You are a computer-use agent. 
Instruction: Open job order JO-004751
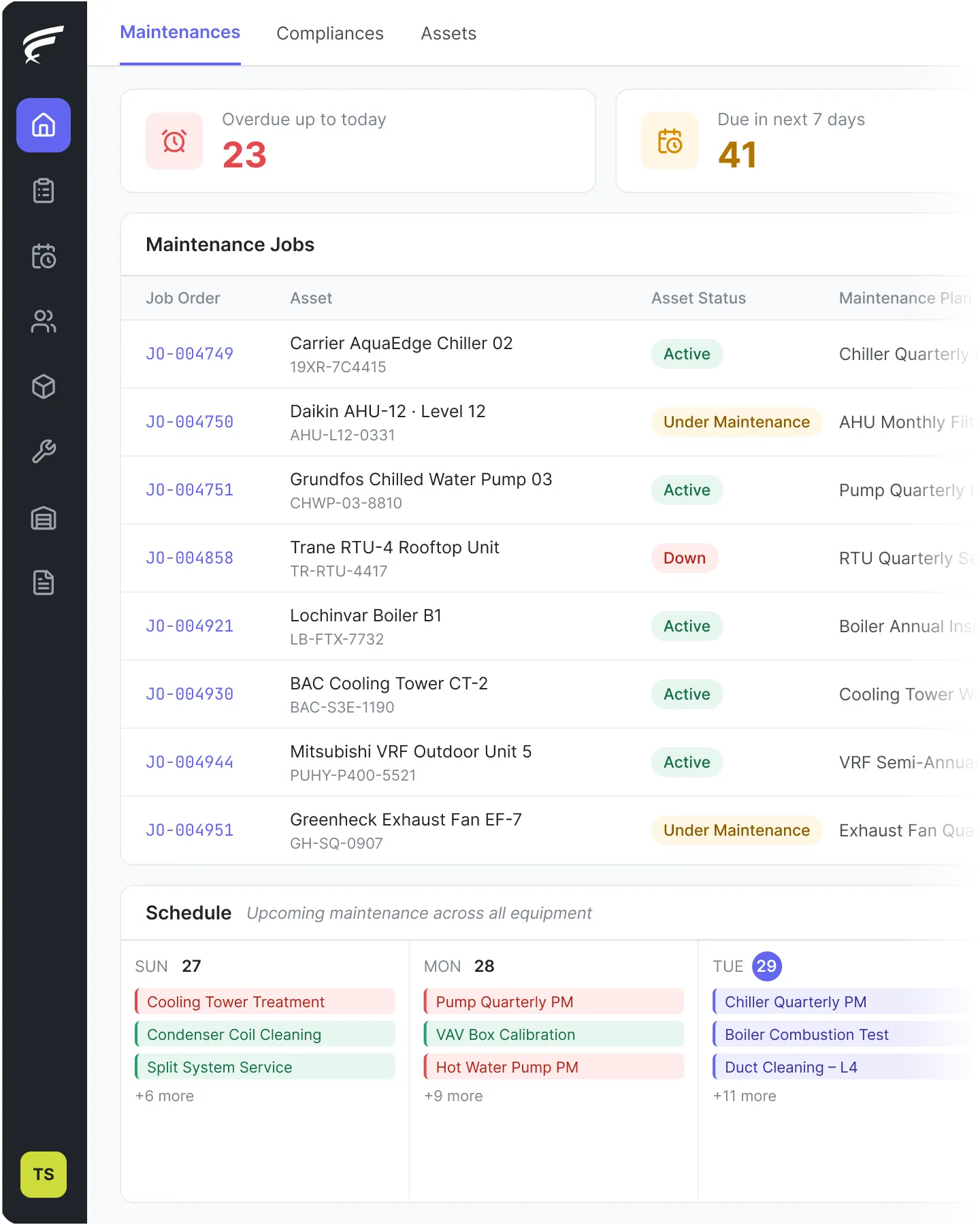tap(190, 490)
